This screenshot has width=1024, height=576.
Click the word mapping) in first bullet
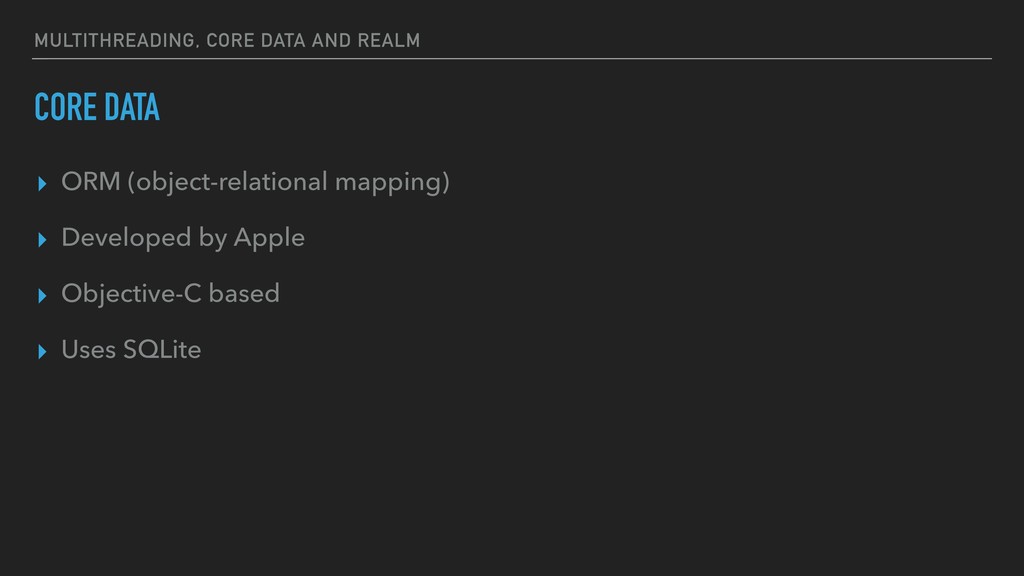[x=392, y=182]
